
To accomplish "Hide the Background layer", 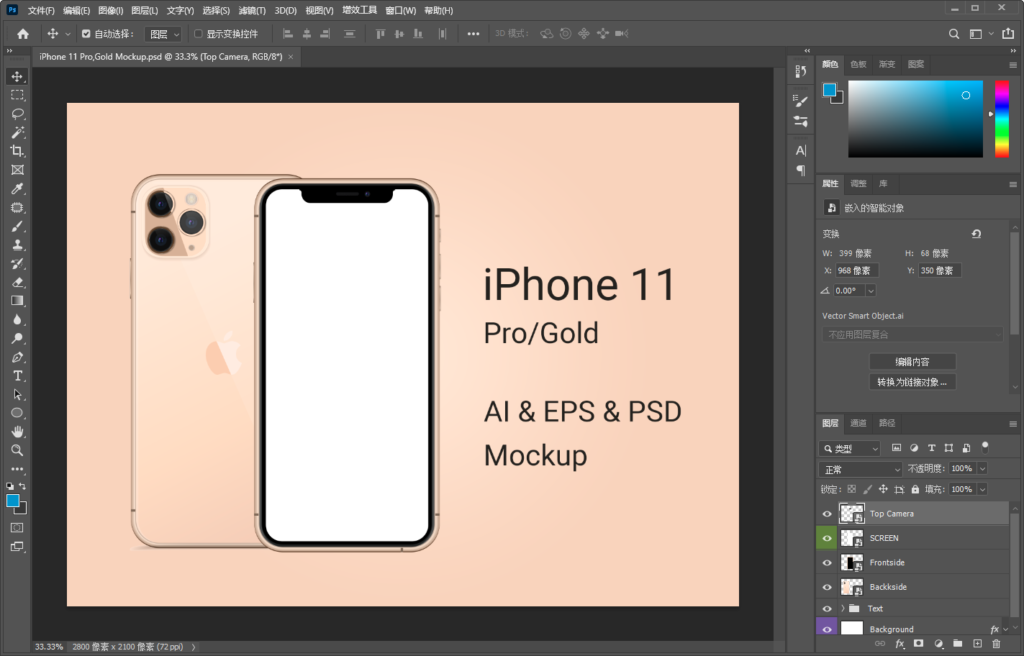I will [x=827, y=629].
